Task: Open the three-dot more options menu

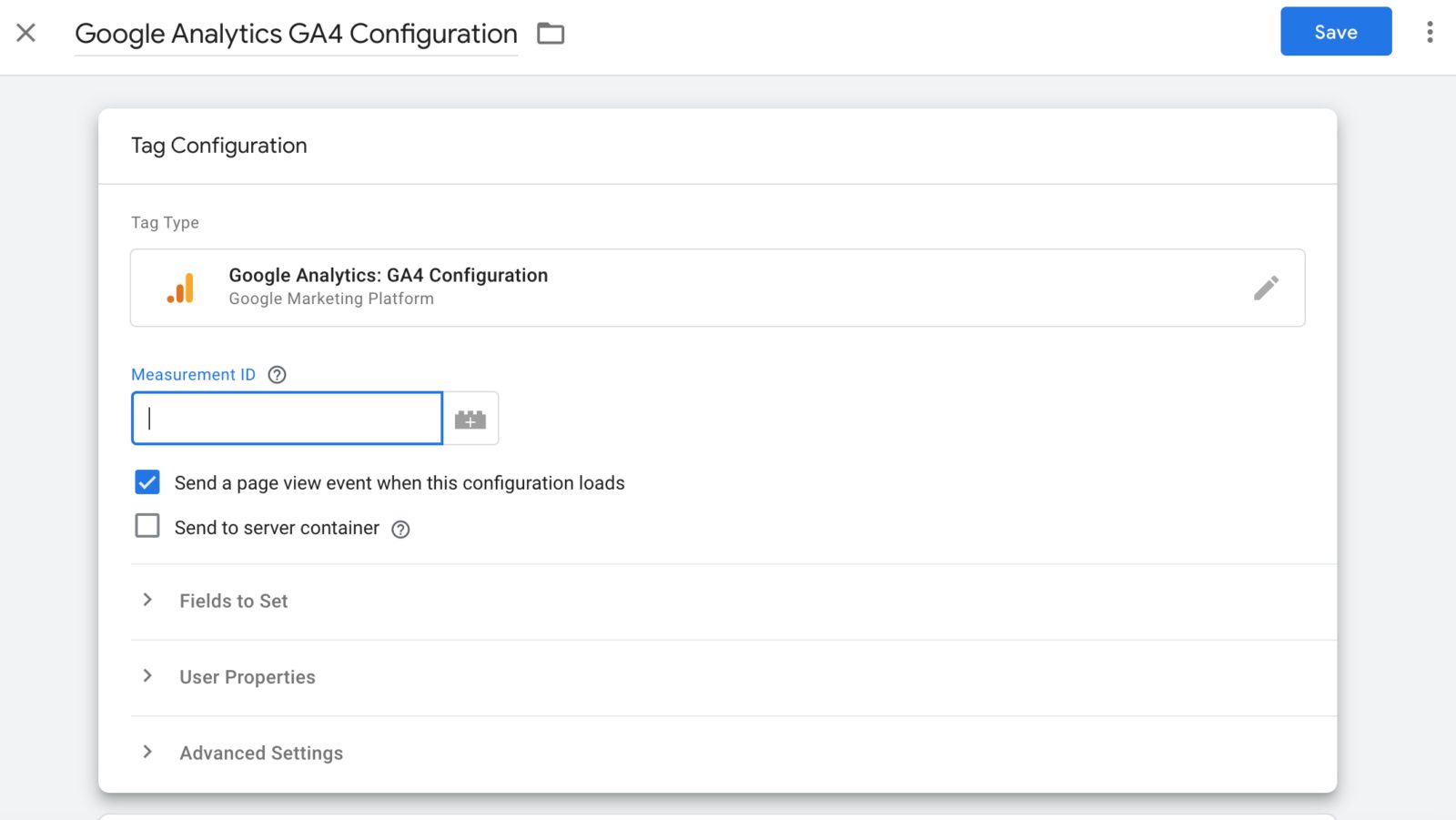Action: [1430, 32]
